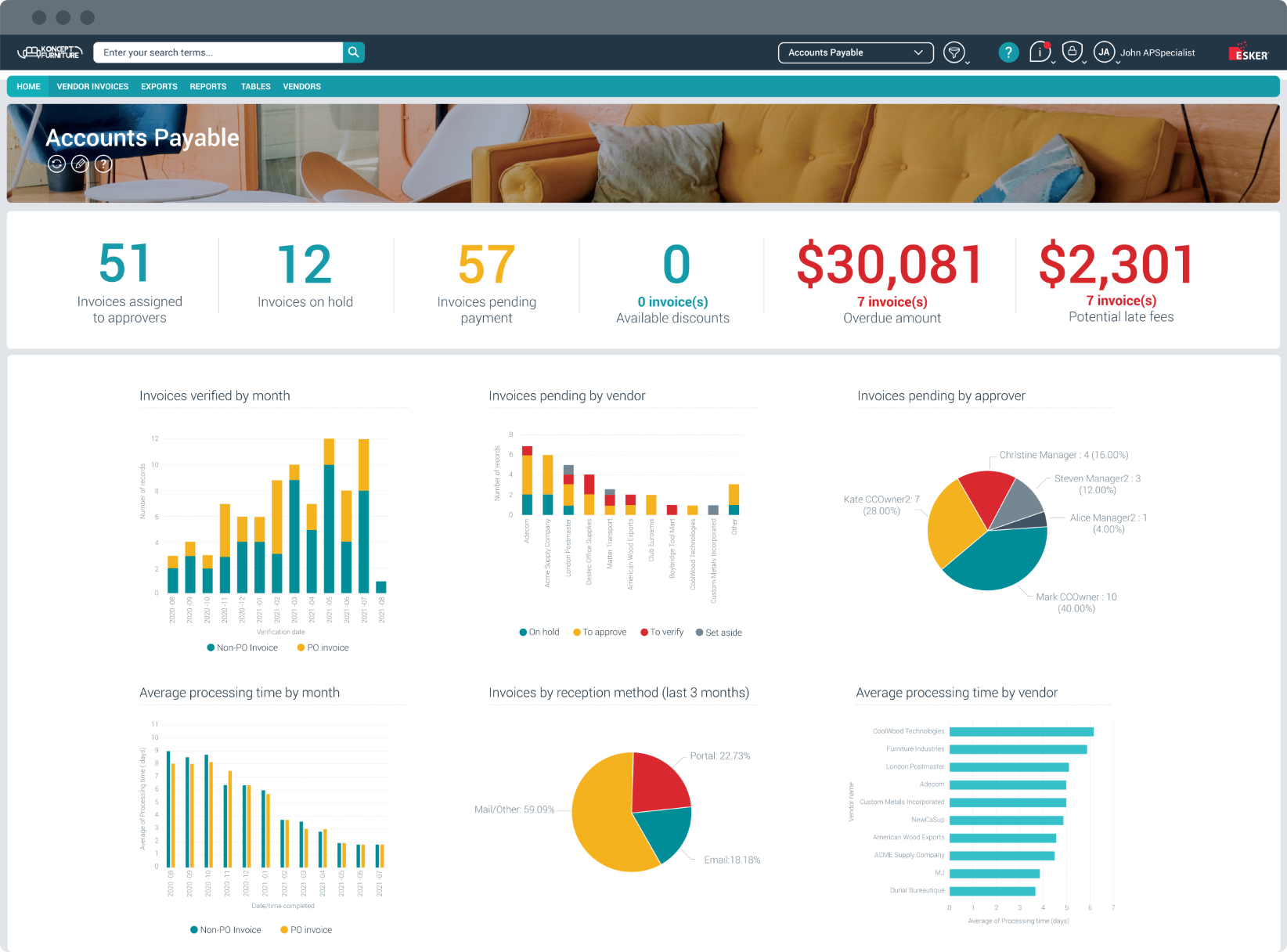Viewport: 1287px width, 952px height.
Task: Click the edit dashboard pencil icon
Action: pos(80,164)
